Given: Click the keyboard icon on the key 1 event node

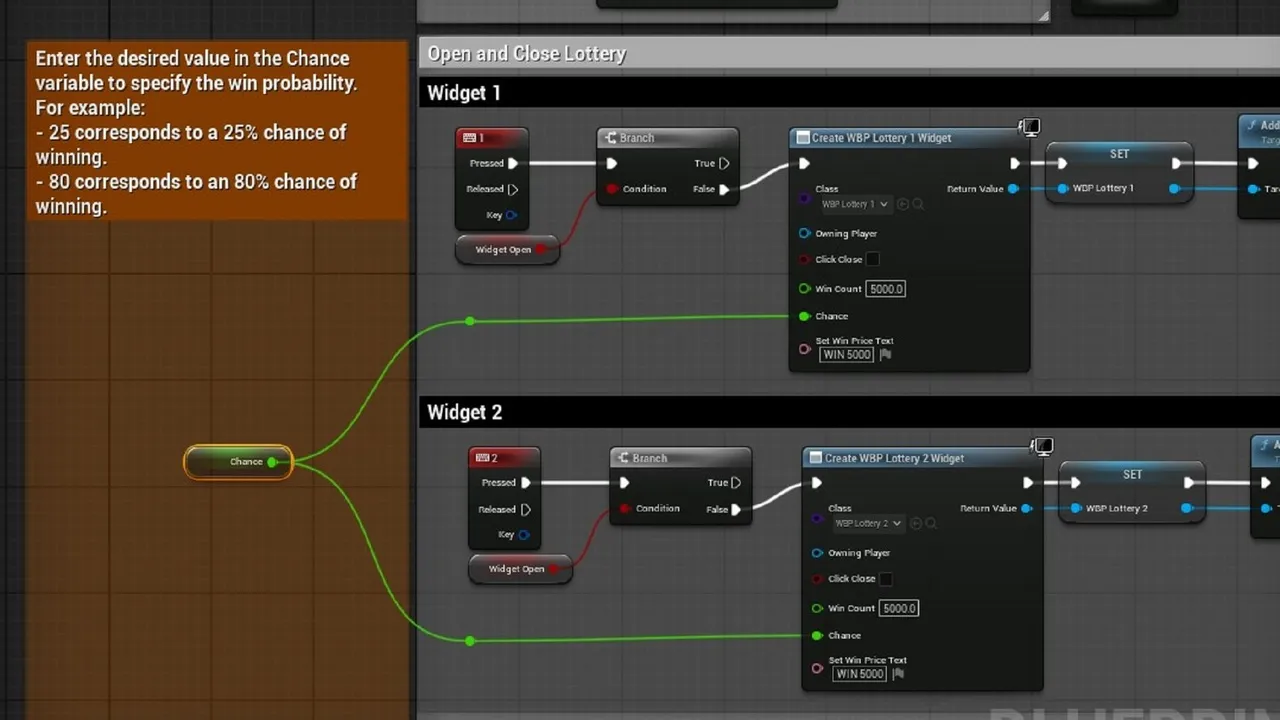Looking at the screenshot, I should [469, 138].
